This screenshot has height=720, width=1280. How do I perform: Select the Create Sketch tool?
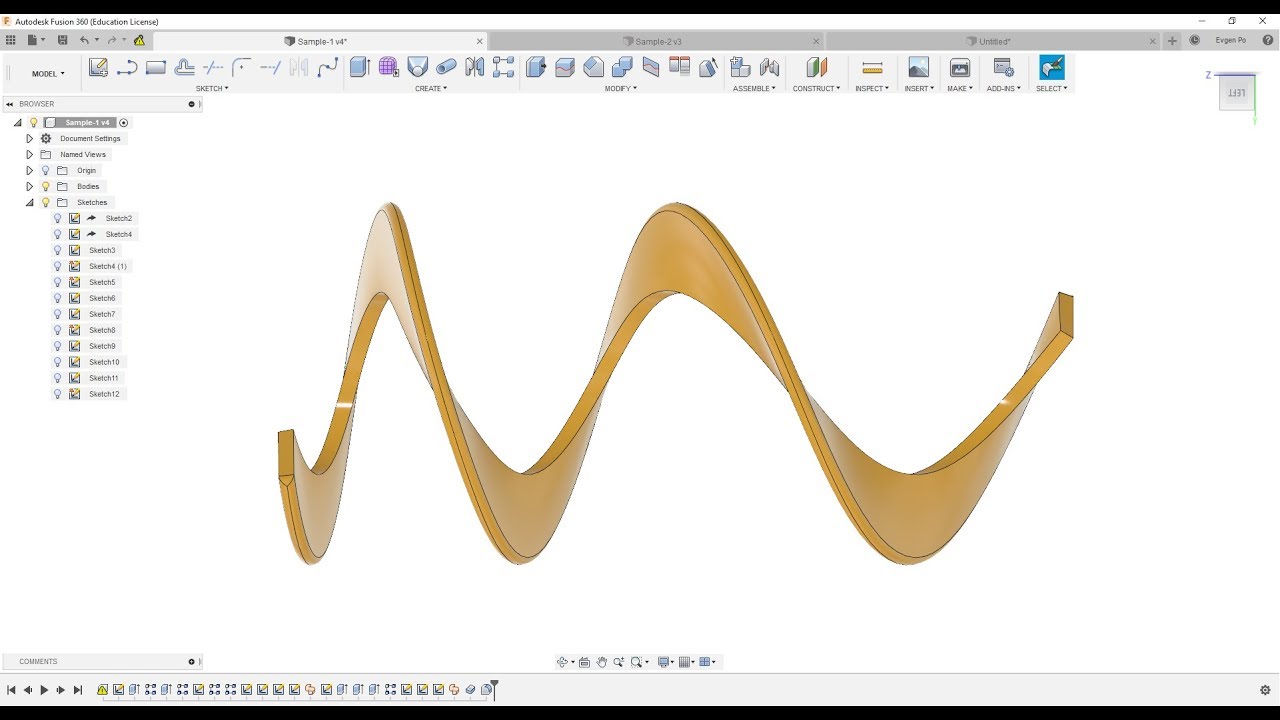(x=98, y=67)
